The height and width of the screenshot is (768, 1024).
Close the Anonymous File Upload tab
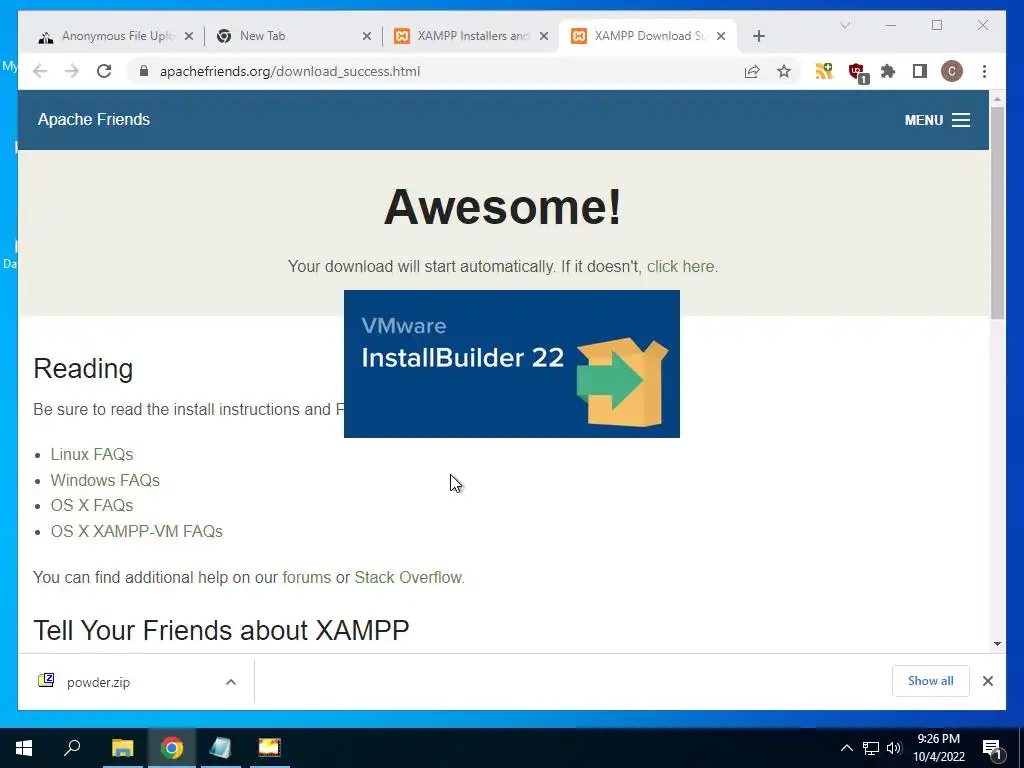click(189, 36)
